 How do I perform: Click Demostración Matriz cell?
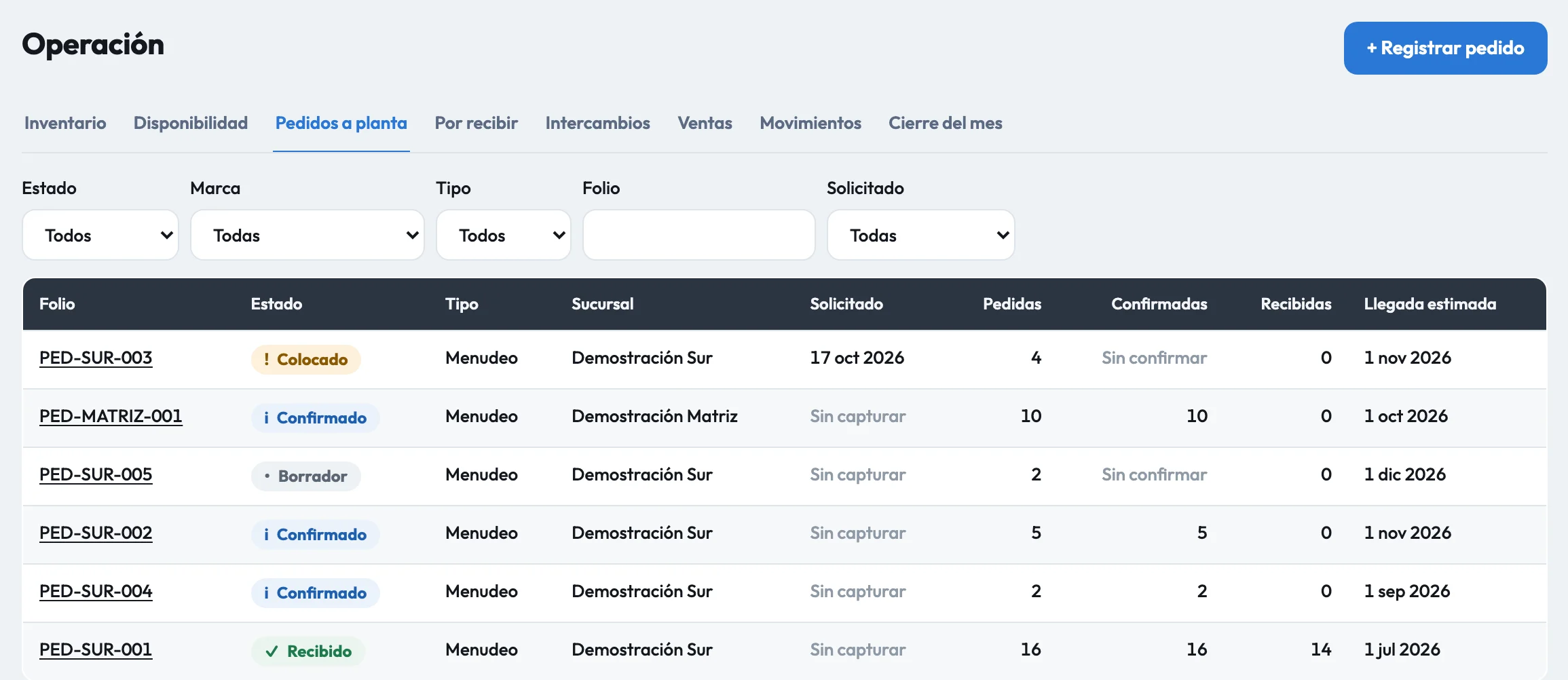(655, 416)
